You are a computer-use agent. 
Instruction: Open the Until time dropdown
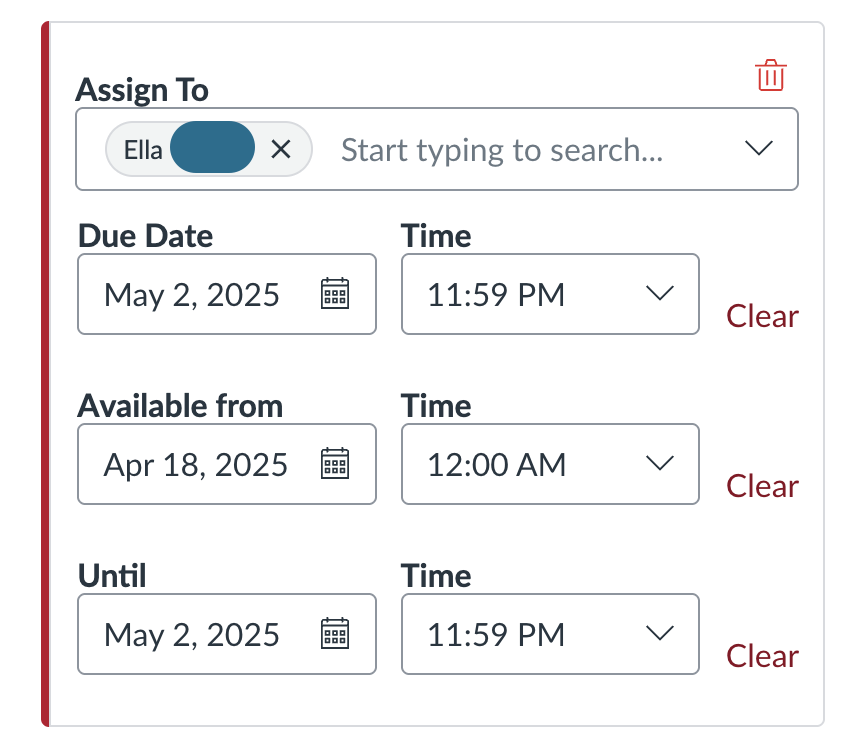pyautogui.click(x=659, y=634)
